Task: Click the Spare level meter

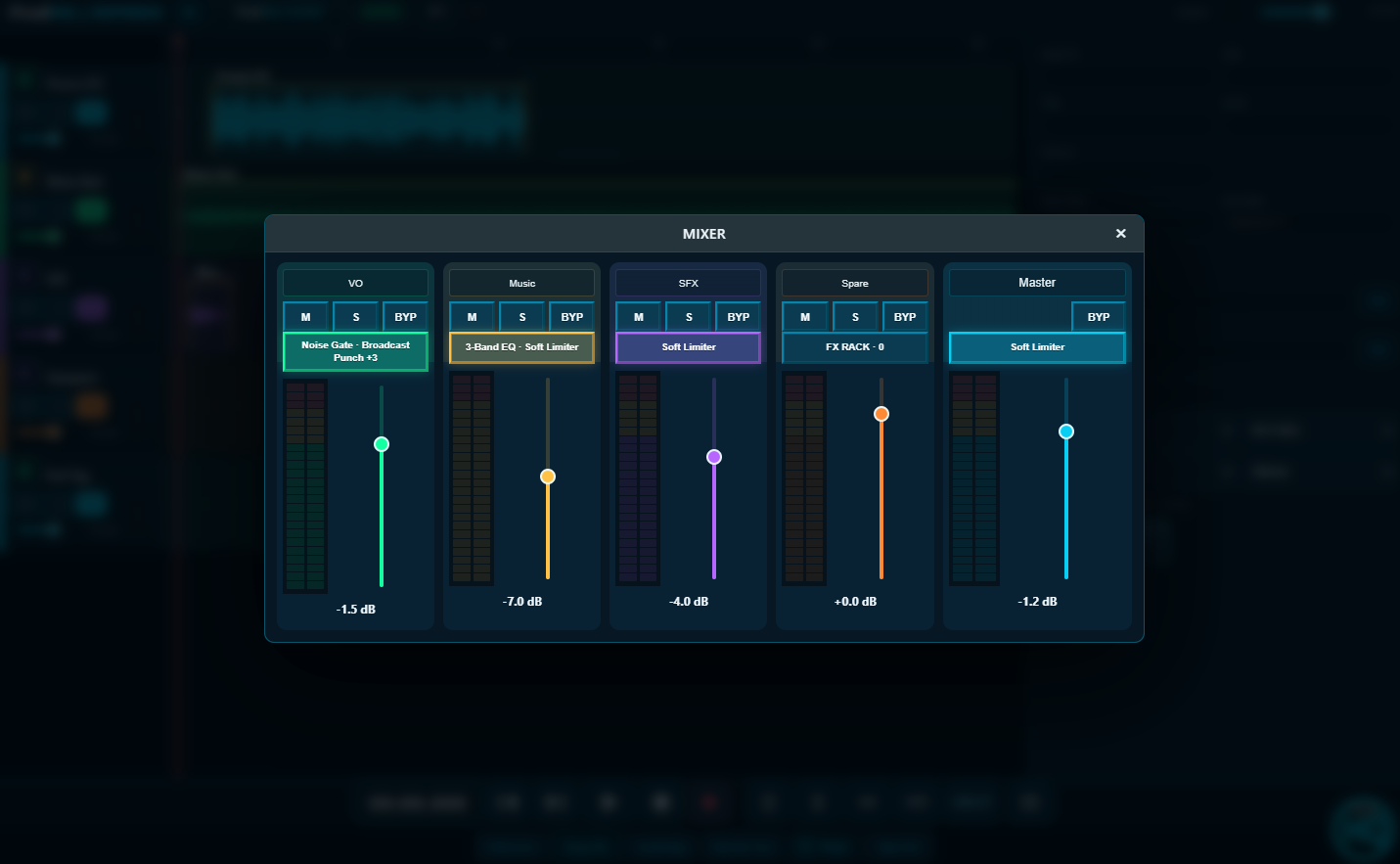Action: 804,477
